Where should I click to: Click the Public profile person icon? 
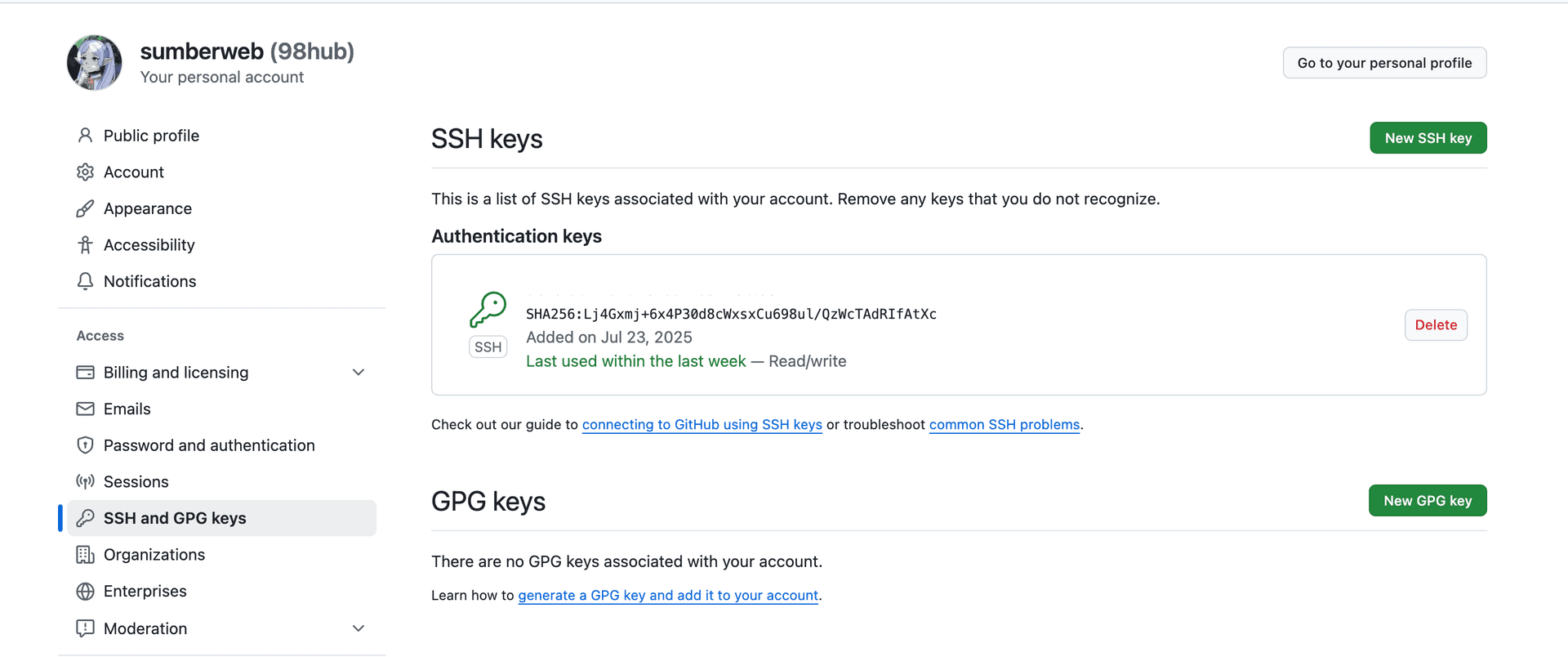pos(86,135)
